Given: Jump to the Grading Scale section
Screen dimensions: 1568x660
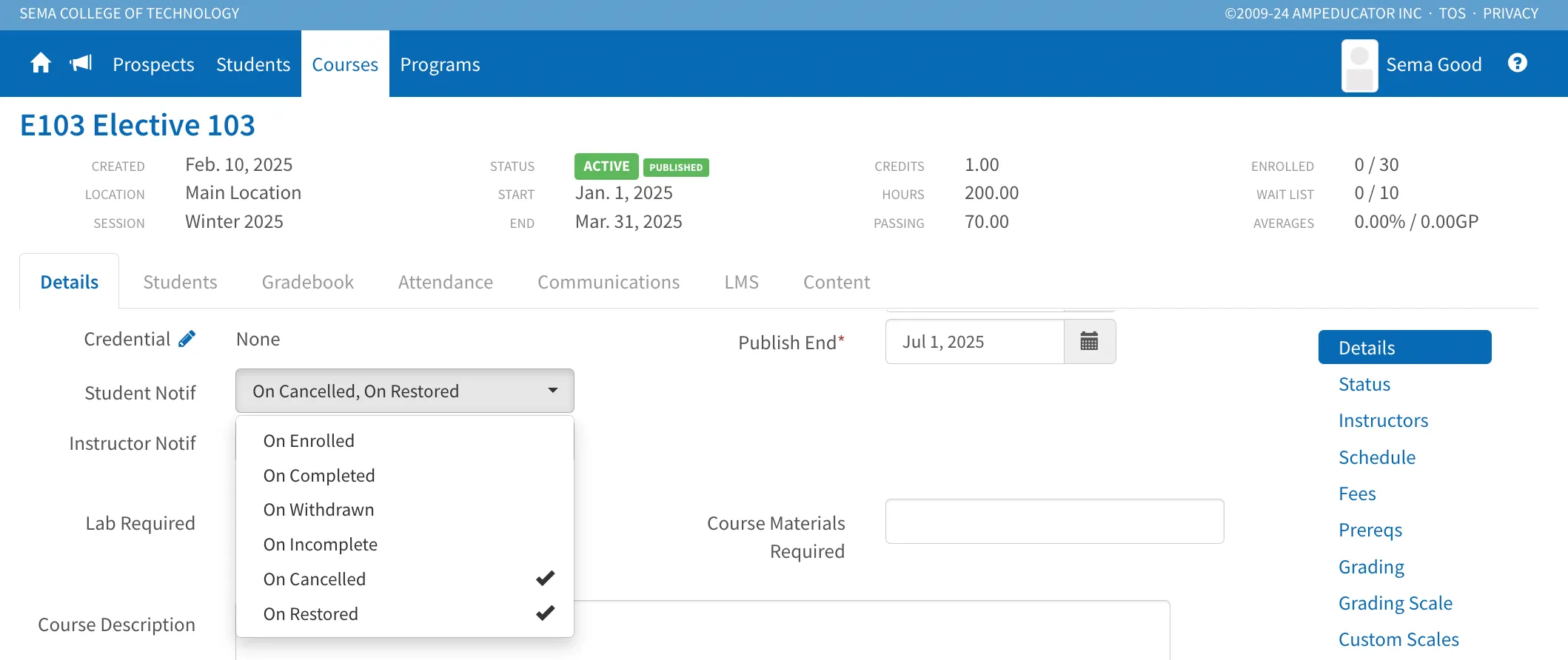Looking at the screenshot, I should (x=1396, y=603).
